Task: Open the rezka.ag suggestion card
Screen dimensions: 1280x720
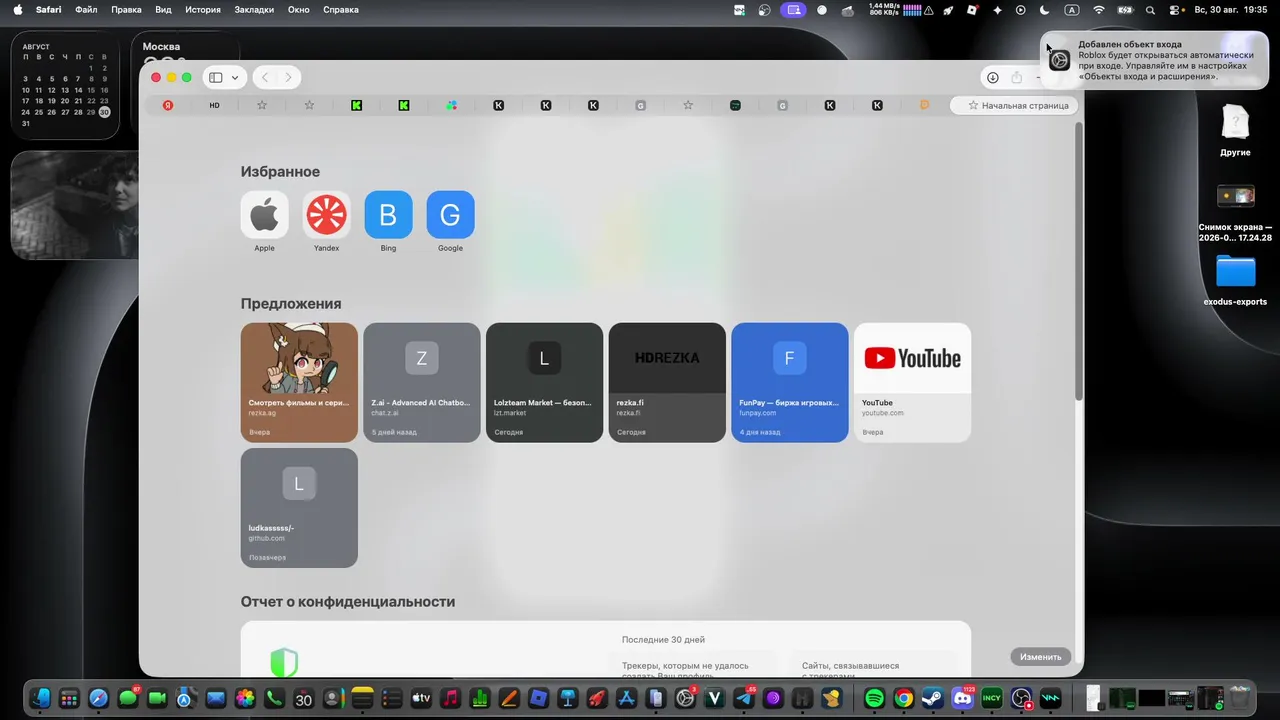Action: click(x=299, y=382)
